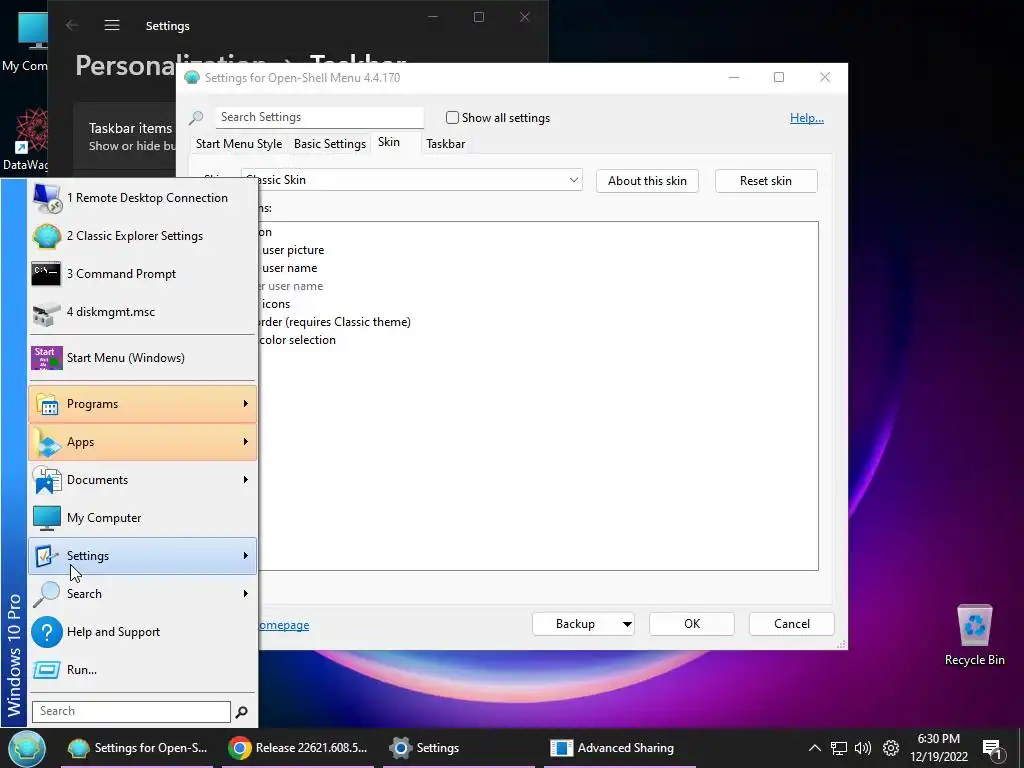The height and width of the screenshot is (768, 1024).
Task: Click the Open-Shell start button on taskbar
Action: click(27, 748)
